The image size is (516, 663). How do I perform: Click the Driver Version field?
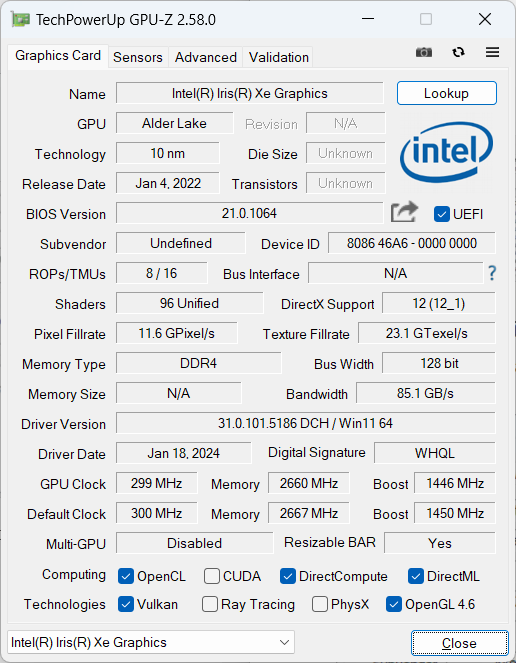(x=305, y=423)
